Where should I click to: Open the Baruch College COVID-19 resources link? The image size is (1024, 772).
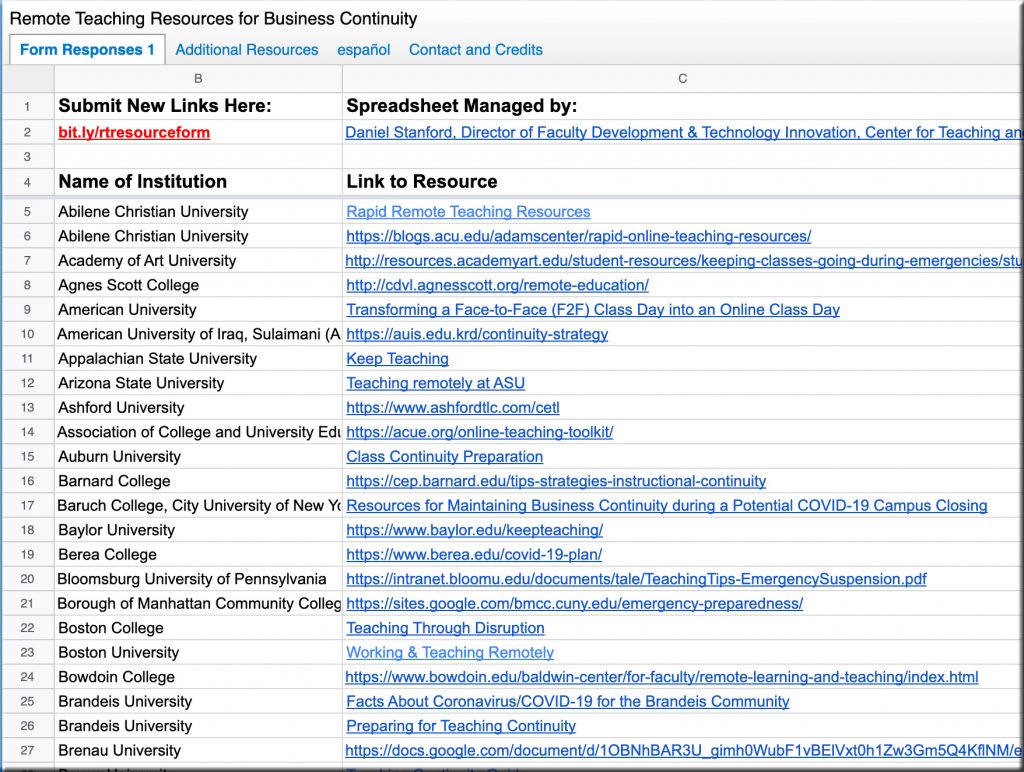coord(667,506)
